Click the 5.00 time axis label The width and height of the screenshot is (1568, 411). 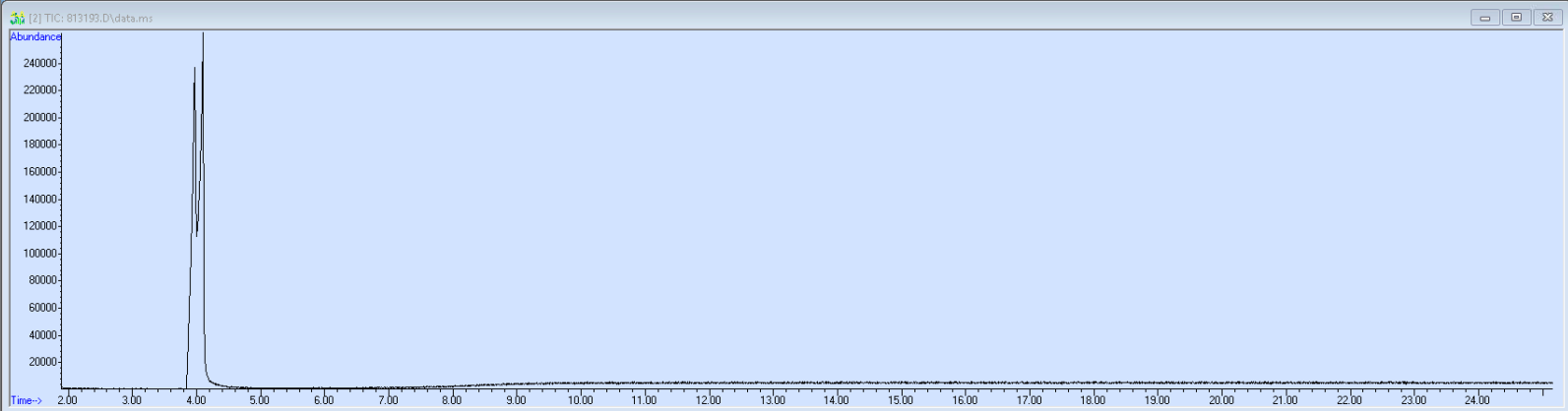click(x=259, y=400)
